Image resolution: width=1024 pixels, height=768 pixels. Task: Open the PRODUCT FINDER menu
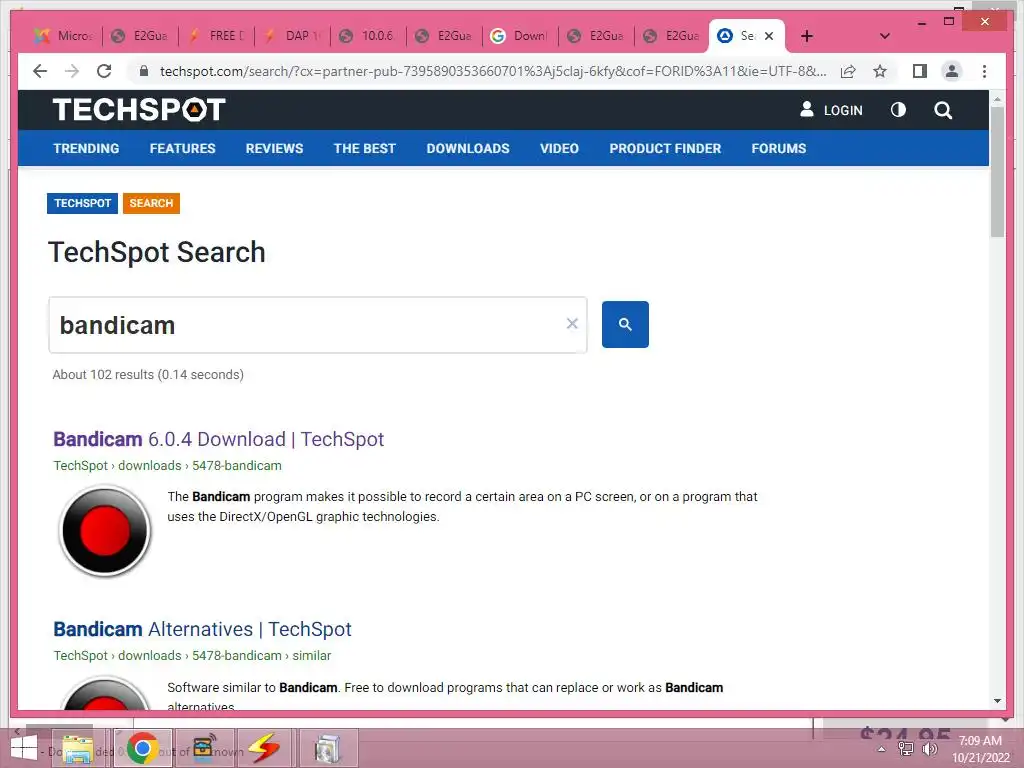coord(665,148)
